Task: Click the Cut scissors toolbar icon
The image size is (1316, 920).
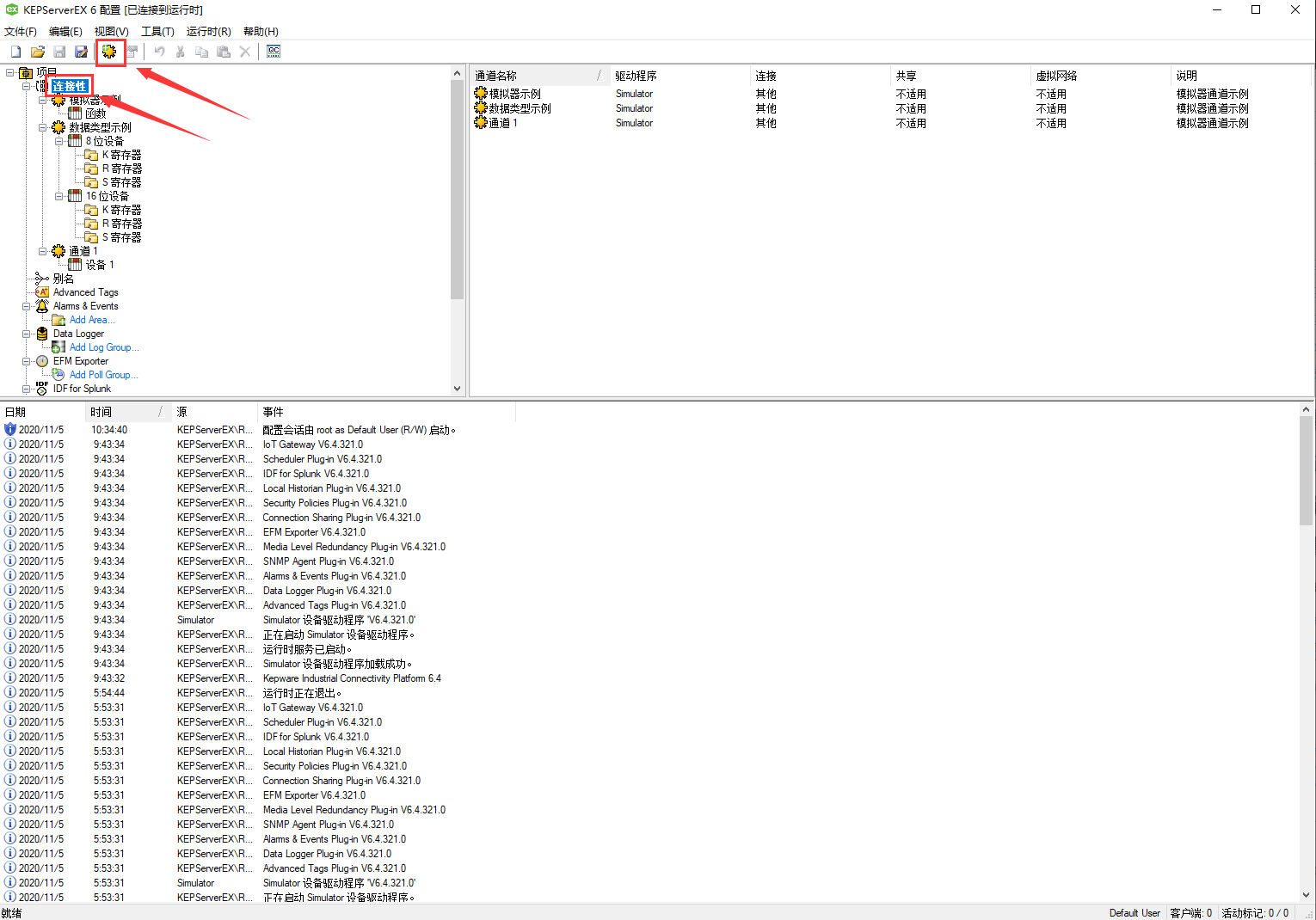Action: [x=181, y=52]
